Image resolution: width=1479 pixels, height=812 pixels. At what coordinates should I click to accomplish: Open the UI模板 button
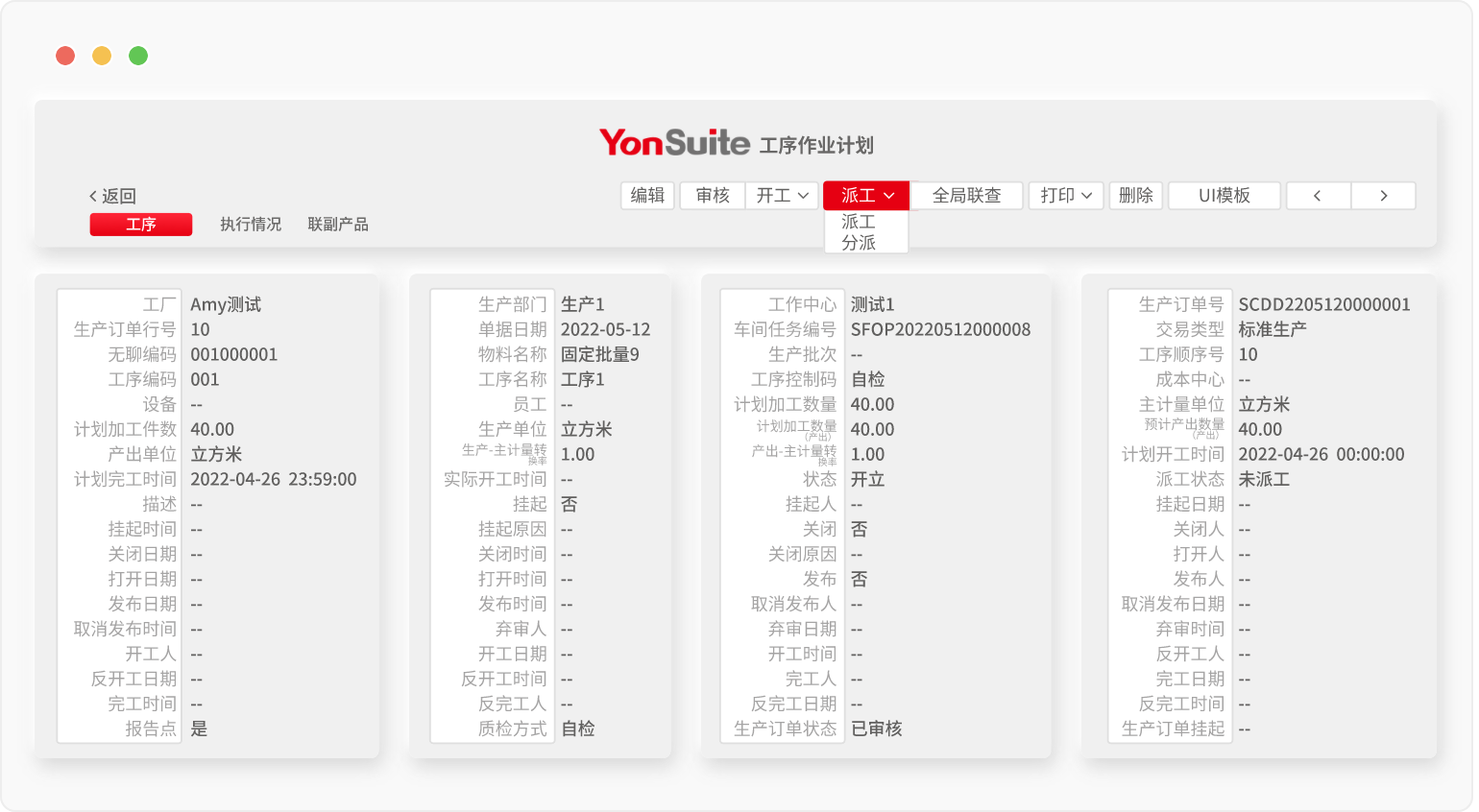1224,196
